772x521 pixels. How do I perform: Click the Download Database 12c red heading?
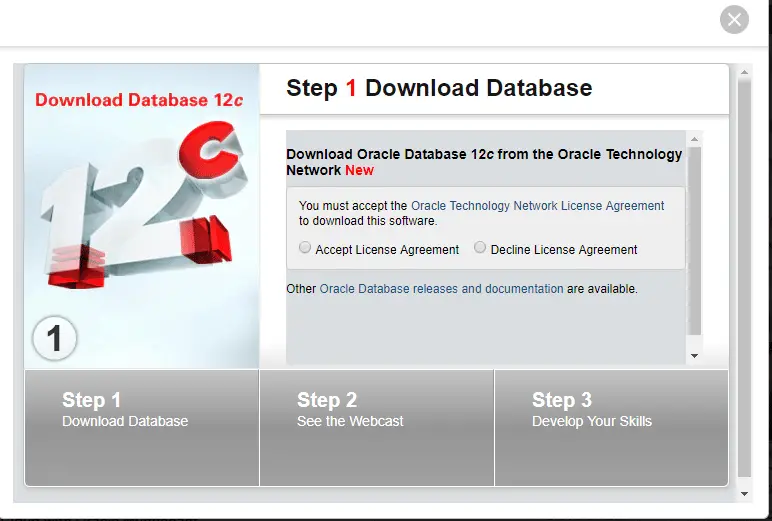click(139, 100)
